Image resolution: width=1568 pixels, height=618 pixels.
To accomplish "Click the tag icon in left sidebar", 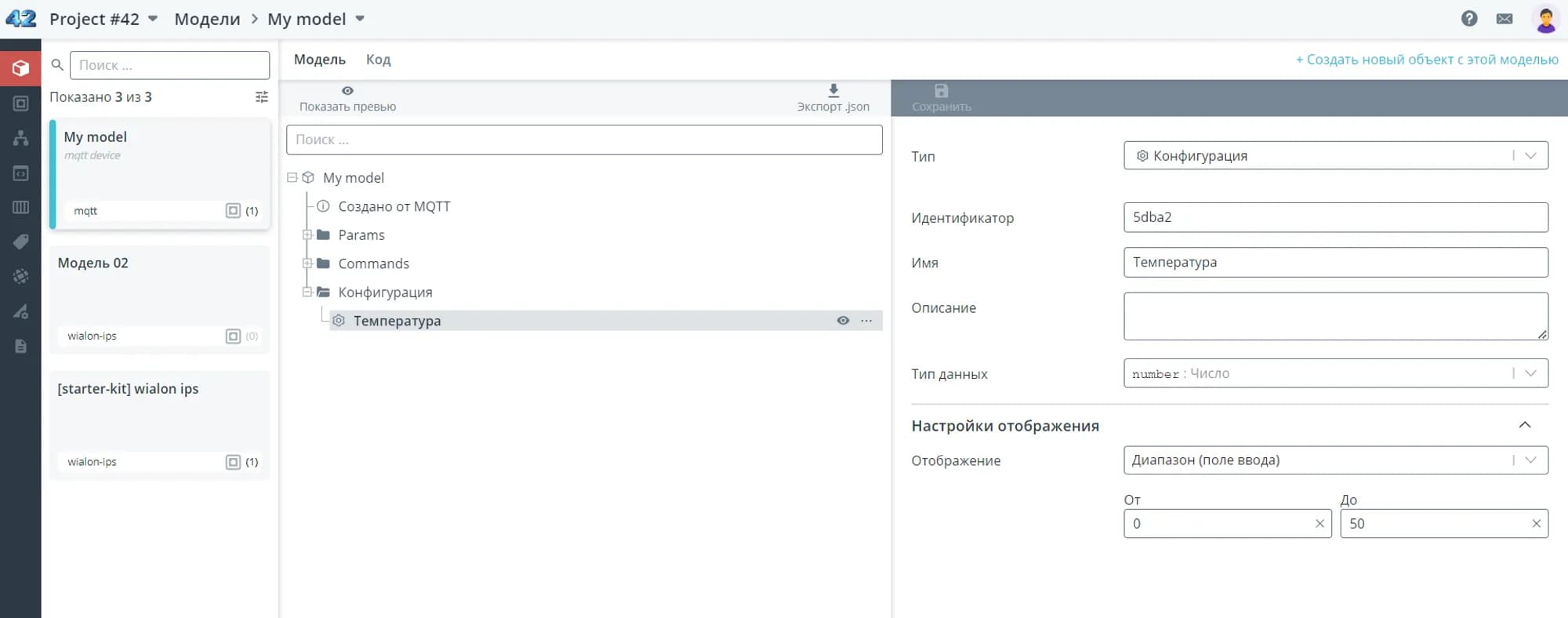I will coord(21,242).
